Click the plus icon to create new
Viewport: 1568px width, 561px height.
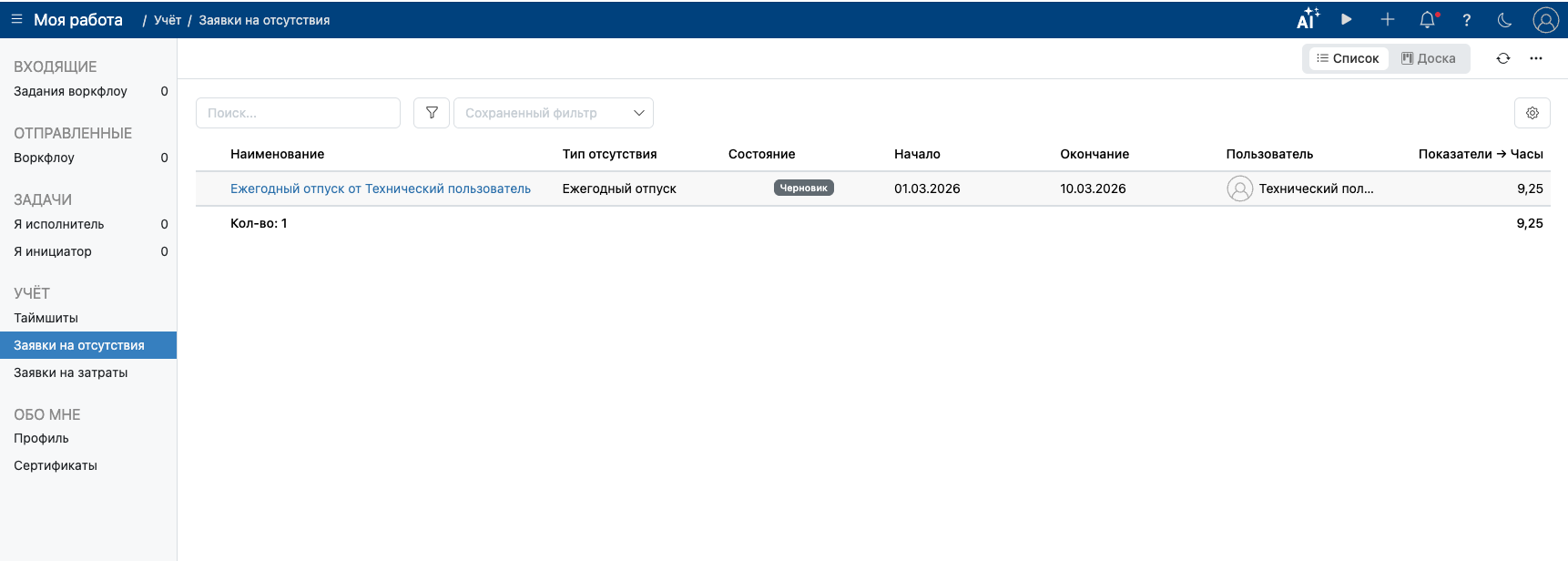point(1387,19)
